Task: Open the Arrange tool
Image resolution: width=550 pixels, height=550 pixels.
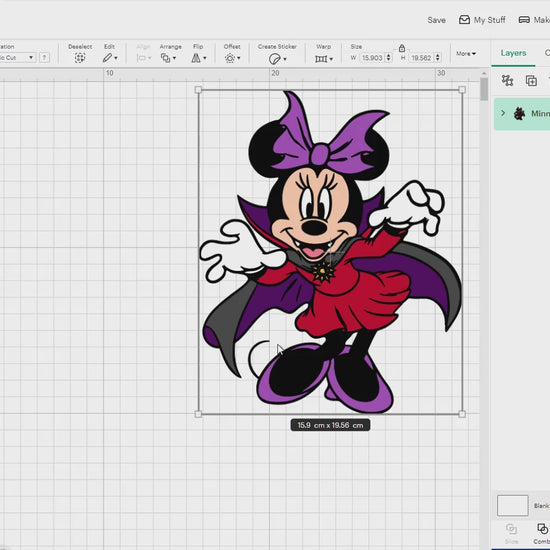Action: tap(165, 58)
